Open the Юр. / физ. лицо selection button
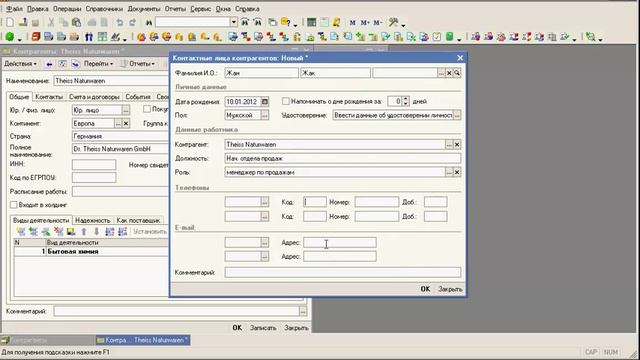The image size is (640, 360). pyautogui.click(x=126, y=110)
